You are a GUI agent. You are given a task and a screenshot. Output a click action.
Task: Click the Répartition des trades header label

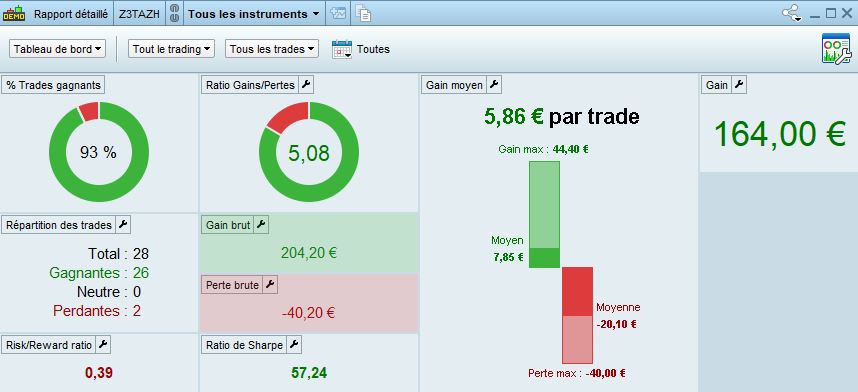click(59, 224)
